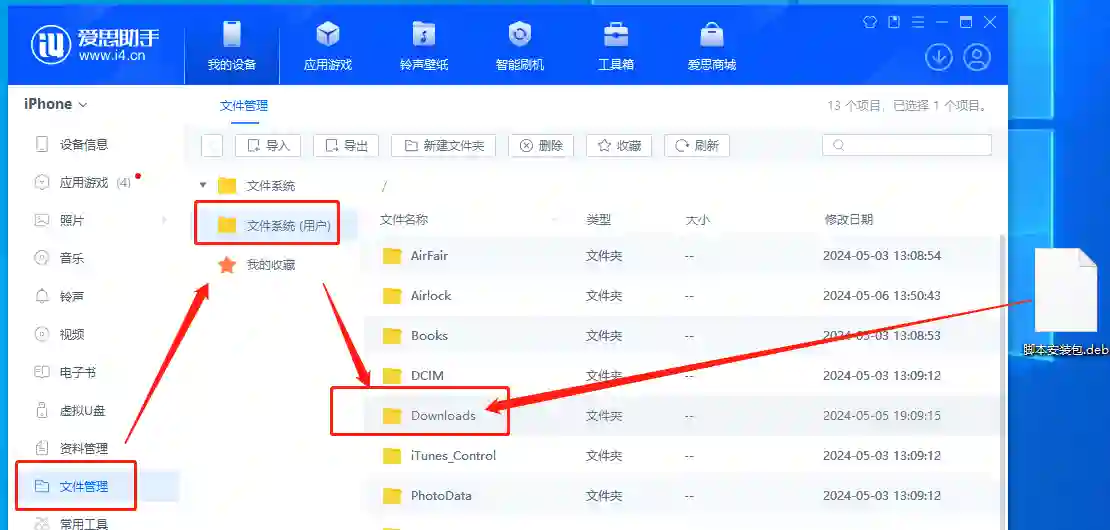
Task: Select 设备信息 in the sidebar
Action: click(83, 144)
